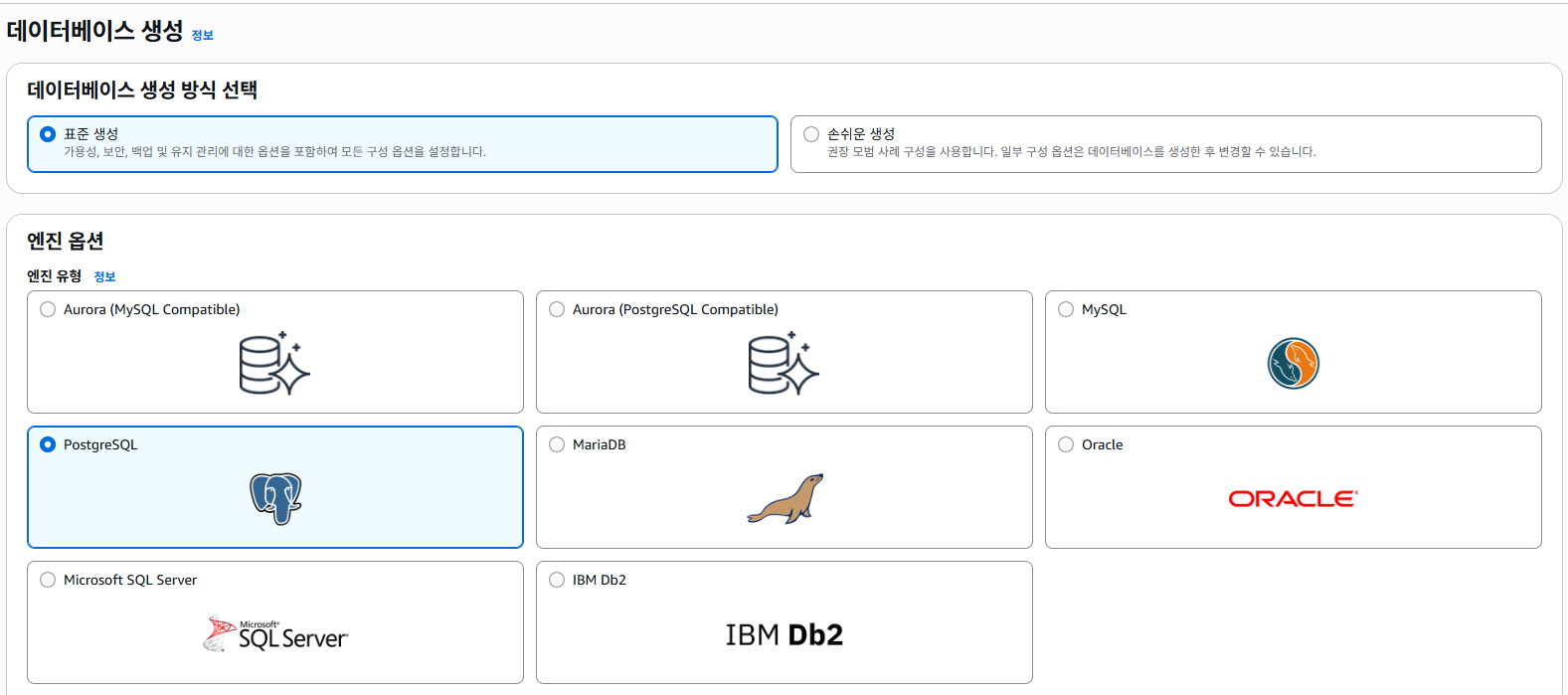
Task: Select the MariaDB engine radio button
Action: [x=557, y=444]
